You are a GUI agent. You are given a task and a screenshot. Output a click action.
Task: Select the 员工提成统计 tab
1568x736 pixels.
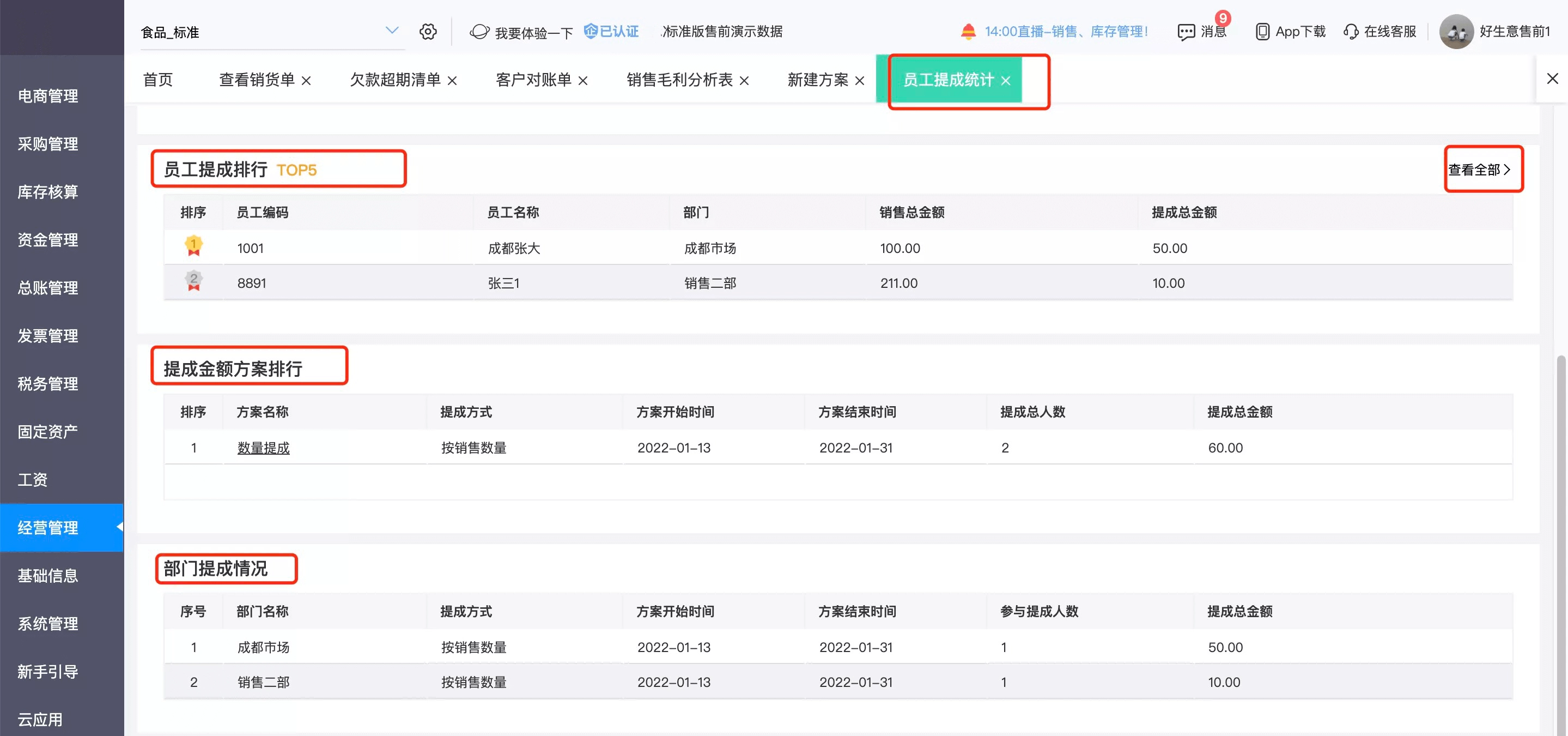(949, 80)
